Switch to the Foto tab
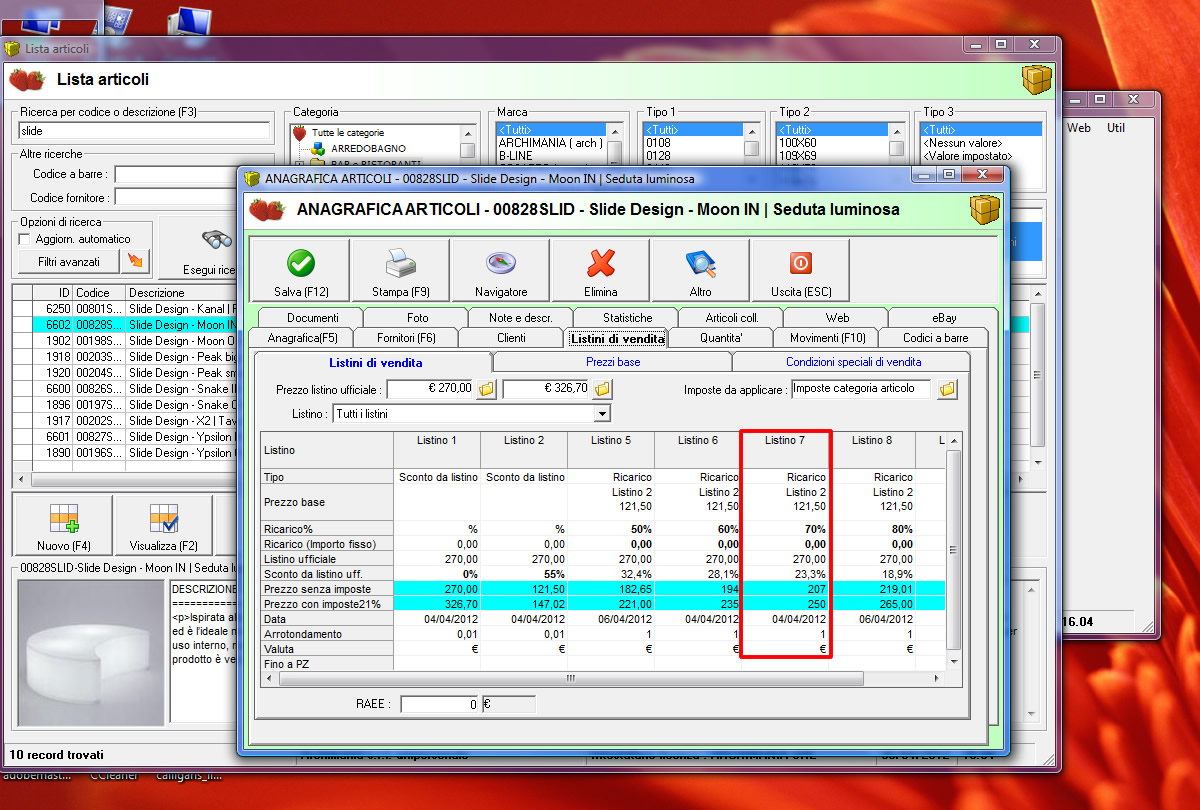Screen dimensions: 1200x810 [417, 317]
